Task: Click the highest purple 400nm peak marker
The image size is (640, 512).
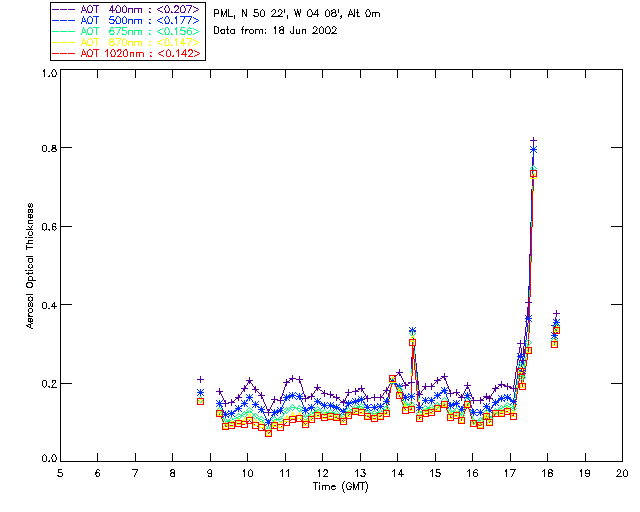Action: (x=533, y=140)
